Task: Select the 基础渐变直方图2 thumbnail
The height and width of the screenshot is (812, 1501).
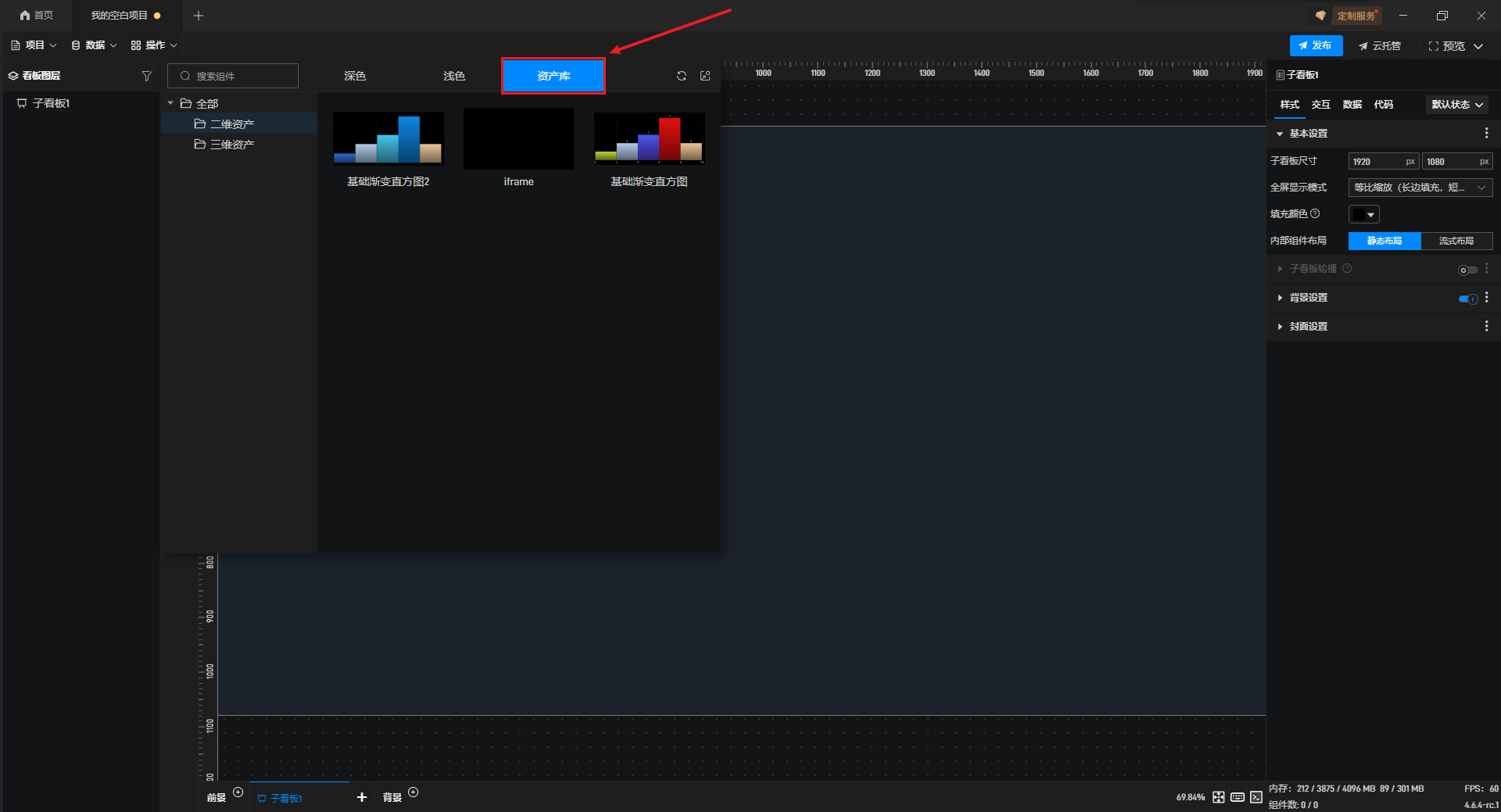Action: pyautogui.click(x=388, y=138)
